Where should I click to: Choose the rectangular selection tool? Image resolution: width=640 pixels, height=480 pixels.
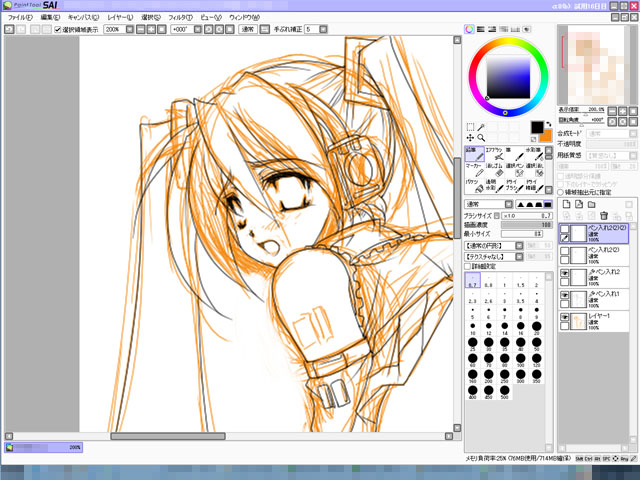(470, 127)
